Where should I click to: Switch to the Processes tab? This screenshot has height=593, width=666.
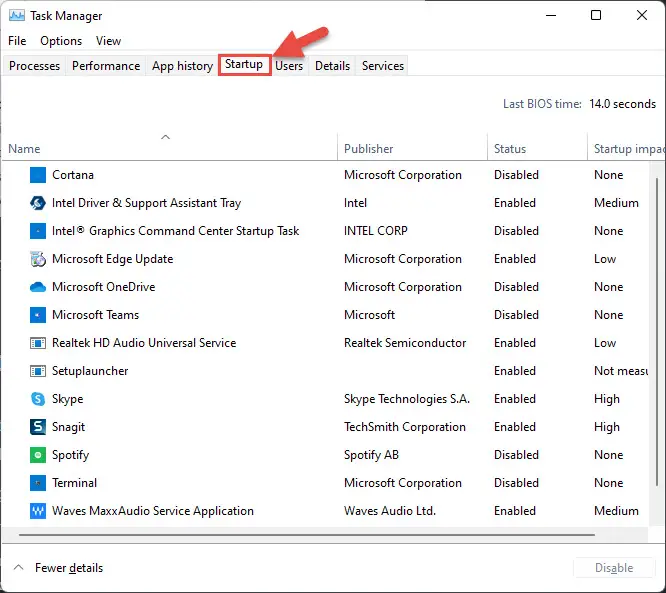34,66
